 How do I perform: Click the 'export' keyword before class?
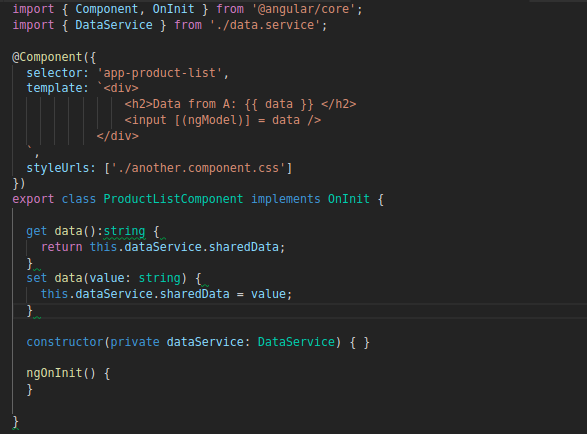click(x=33, y=199)
